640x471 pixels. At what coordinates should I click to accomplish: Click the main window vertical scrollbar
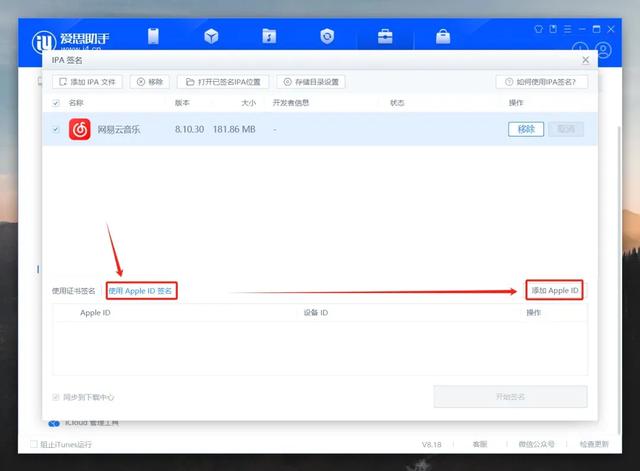click(620, 278)
